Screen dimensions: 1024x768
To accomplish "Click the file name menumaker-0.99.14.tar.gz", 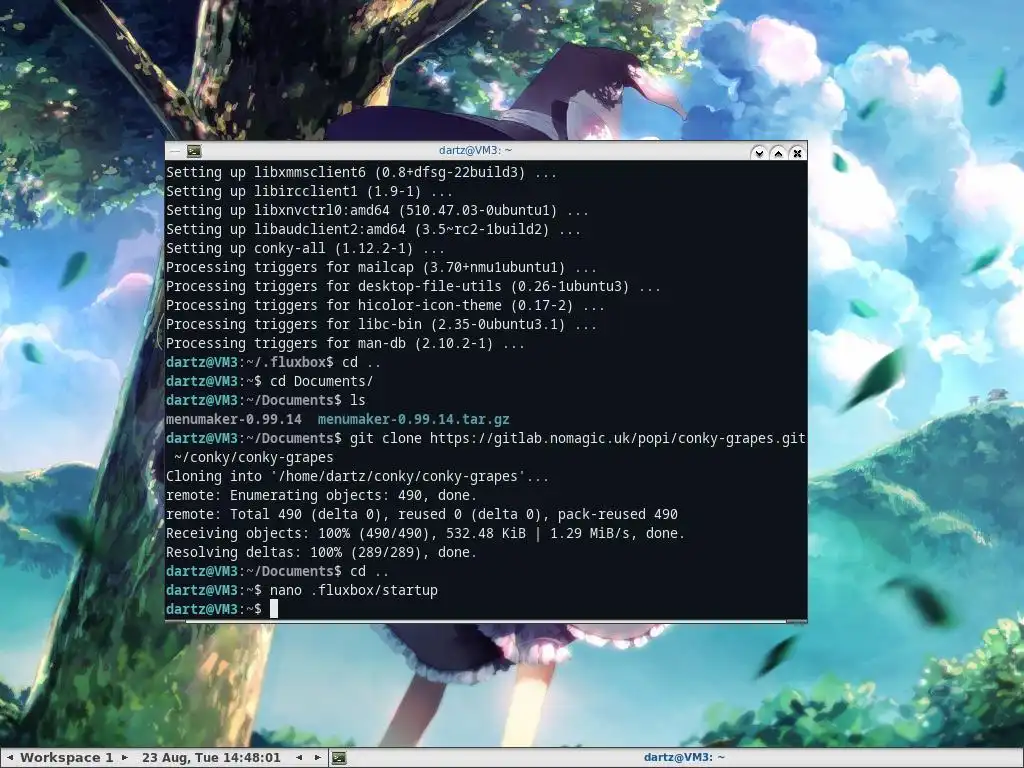I will click(413, 419).
